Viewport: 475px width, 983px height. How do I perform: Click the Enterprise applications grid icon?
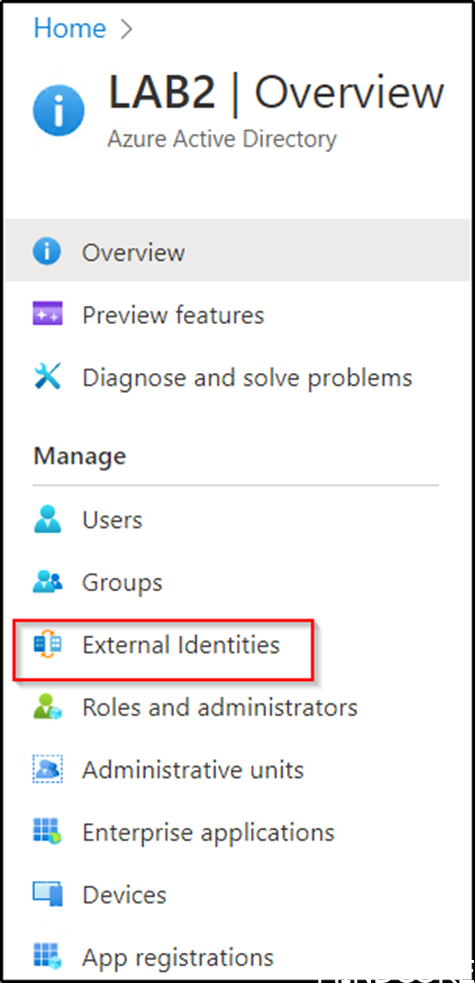pyautogui.click(x=47, y=833)
